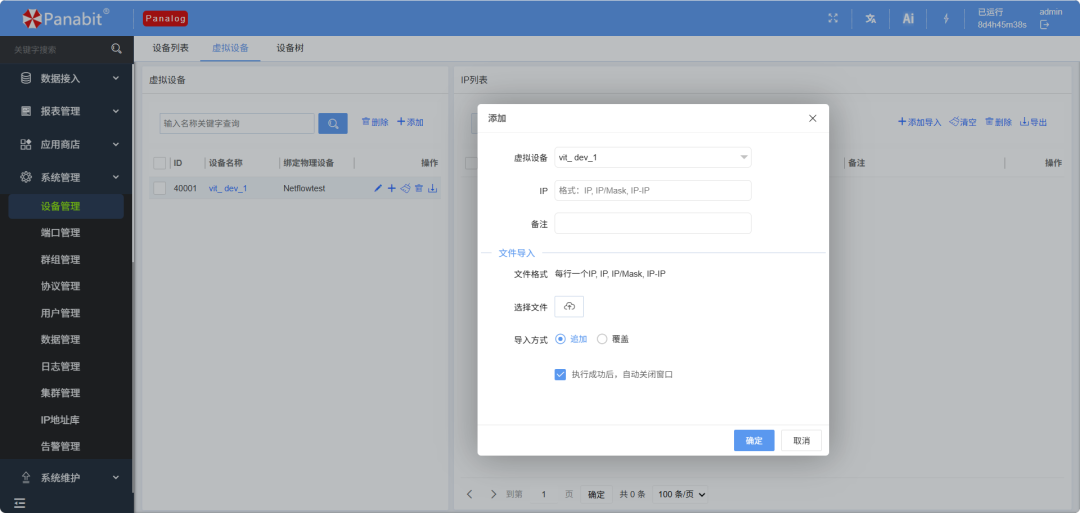1080x513 pixels.
Task: Click the 系统管理 gear icon in sidebar
Action: [x=26, y=177]
